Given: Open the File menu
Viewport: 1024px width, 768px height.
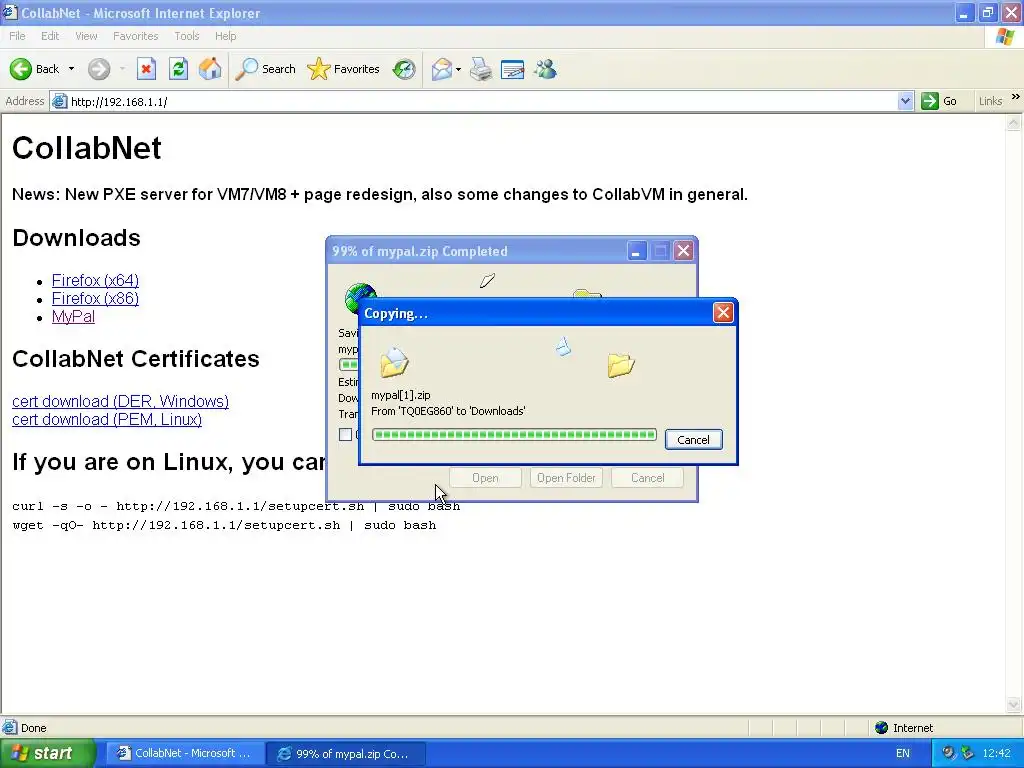Looking at the screenshot, I should [18, 36].
